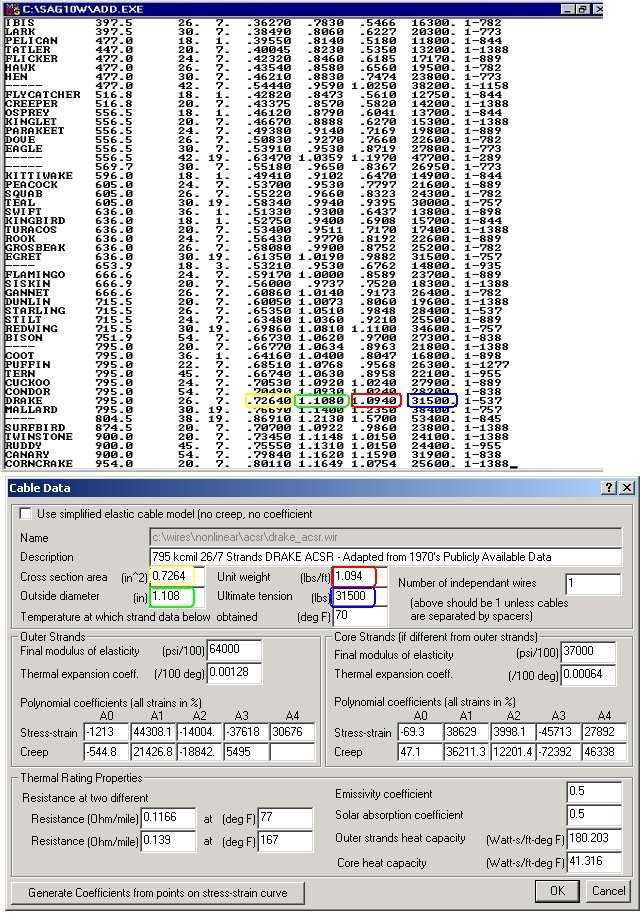The image size is (640, 914).
Task: Click Core Strands thermal expansion field 0.00064
Action: [x=588, y=675]
